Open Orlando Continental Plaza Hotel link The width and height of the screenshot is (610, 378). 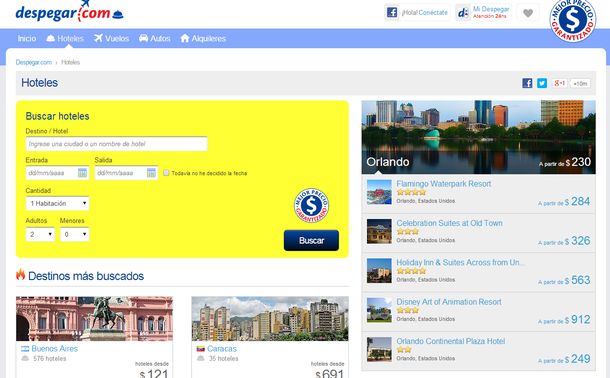point(450,341)
